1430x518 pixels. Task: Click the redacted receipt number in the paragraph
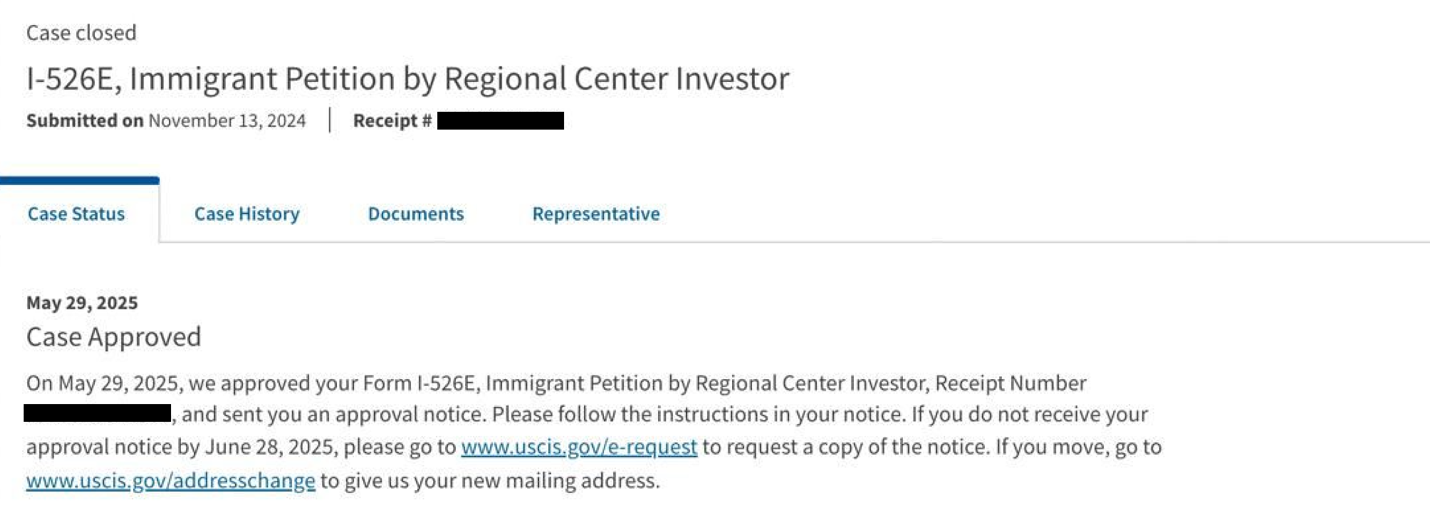click(x=98, y=414)
